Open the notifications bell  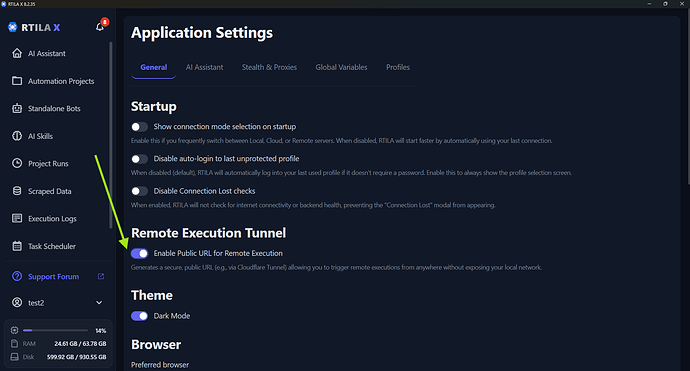(100, 27)
